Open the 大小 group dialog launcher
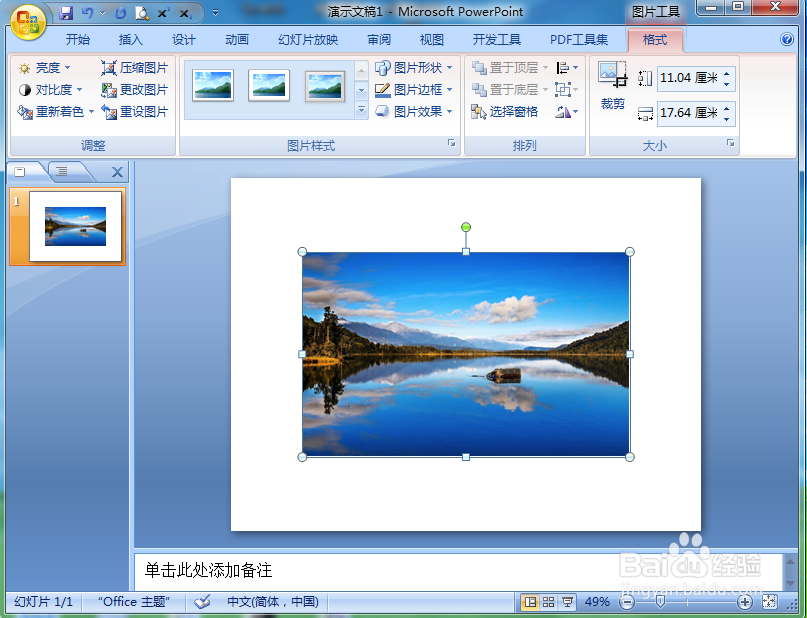 730,143
